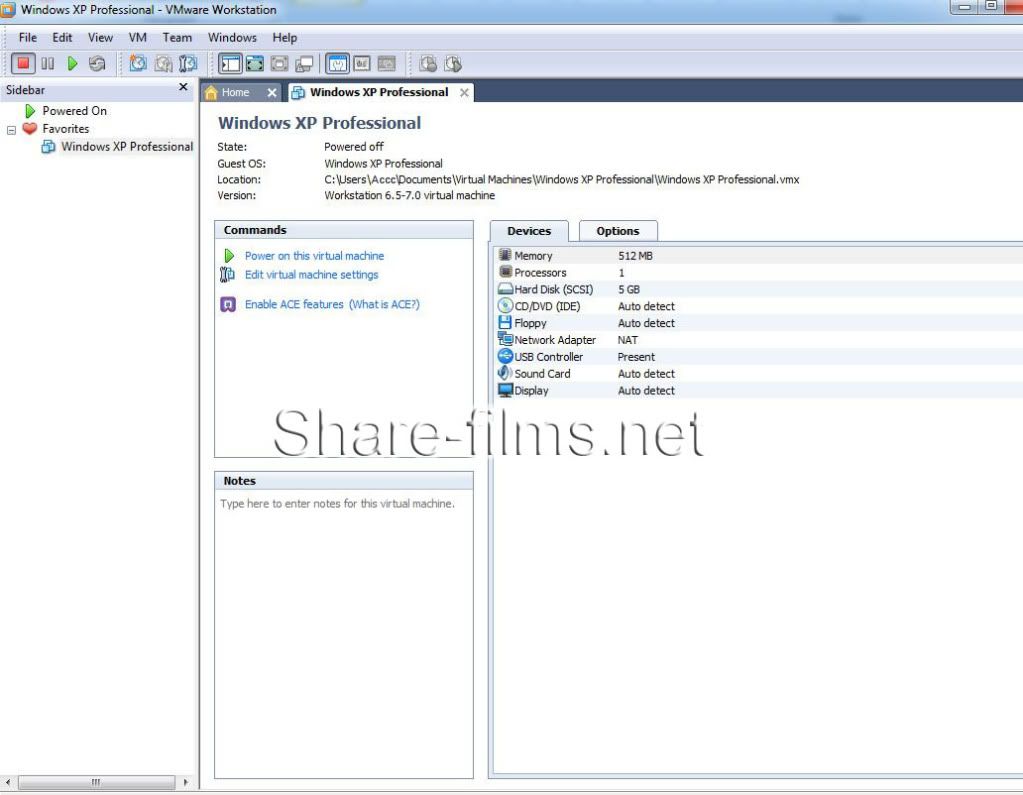Select the Summary view toolbar button

(337, 63)
